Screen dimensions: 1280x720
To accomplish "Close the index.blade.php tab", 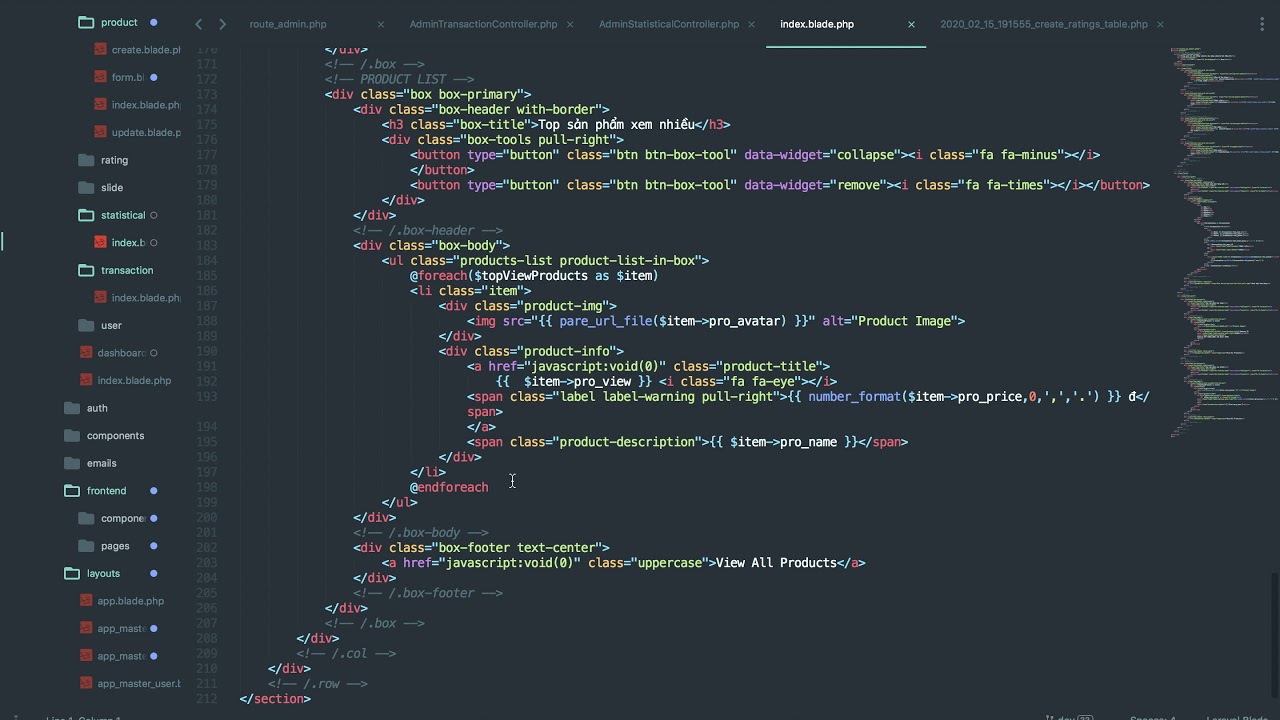I will coord(911,24).
